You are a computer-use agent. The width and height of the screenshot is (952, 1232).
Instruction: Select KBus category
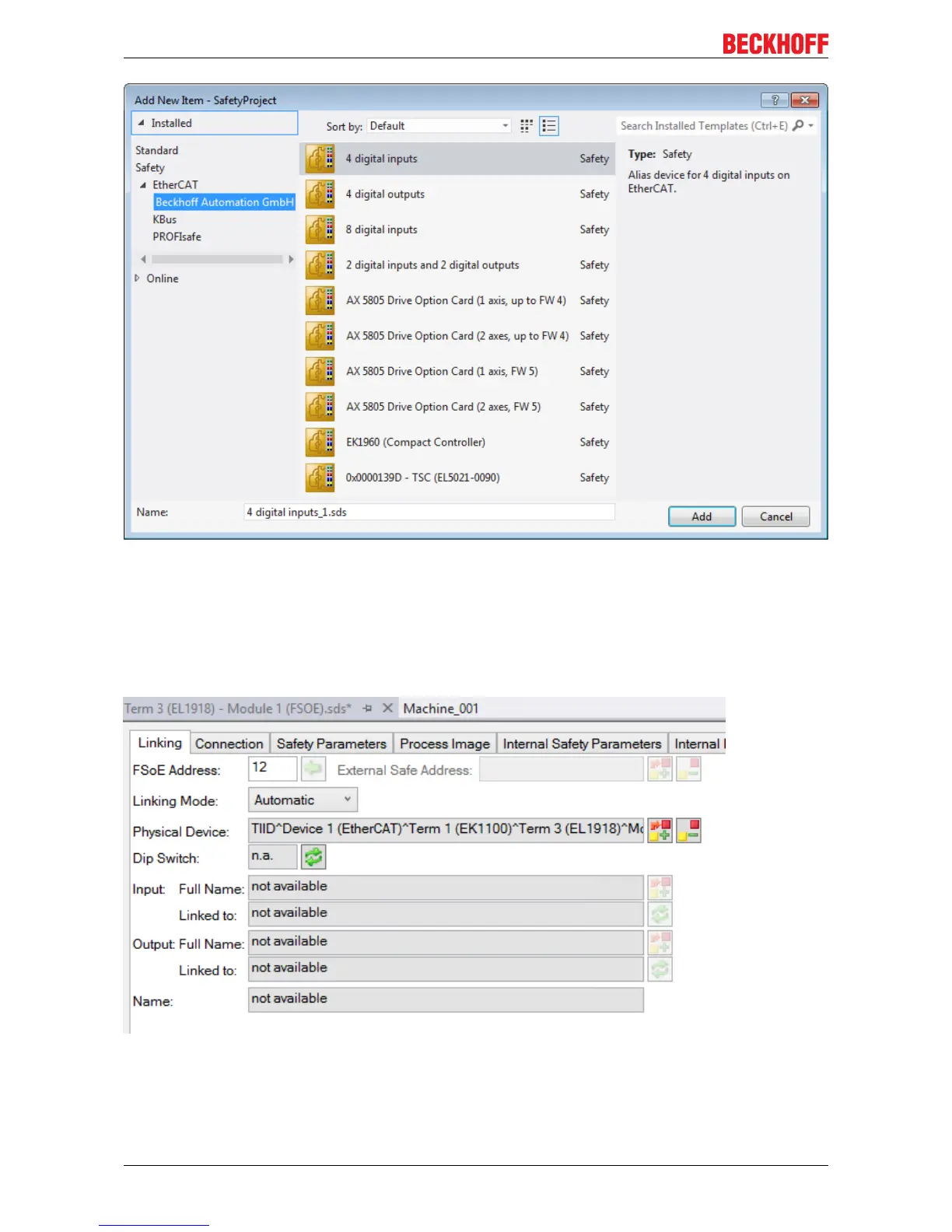click(164, 220)
